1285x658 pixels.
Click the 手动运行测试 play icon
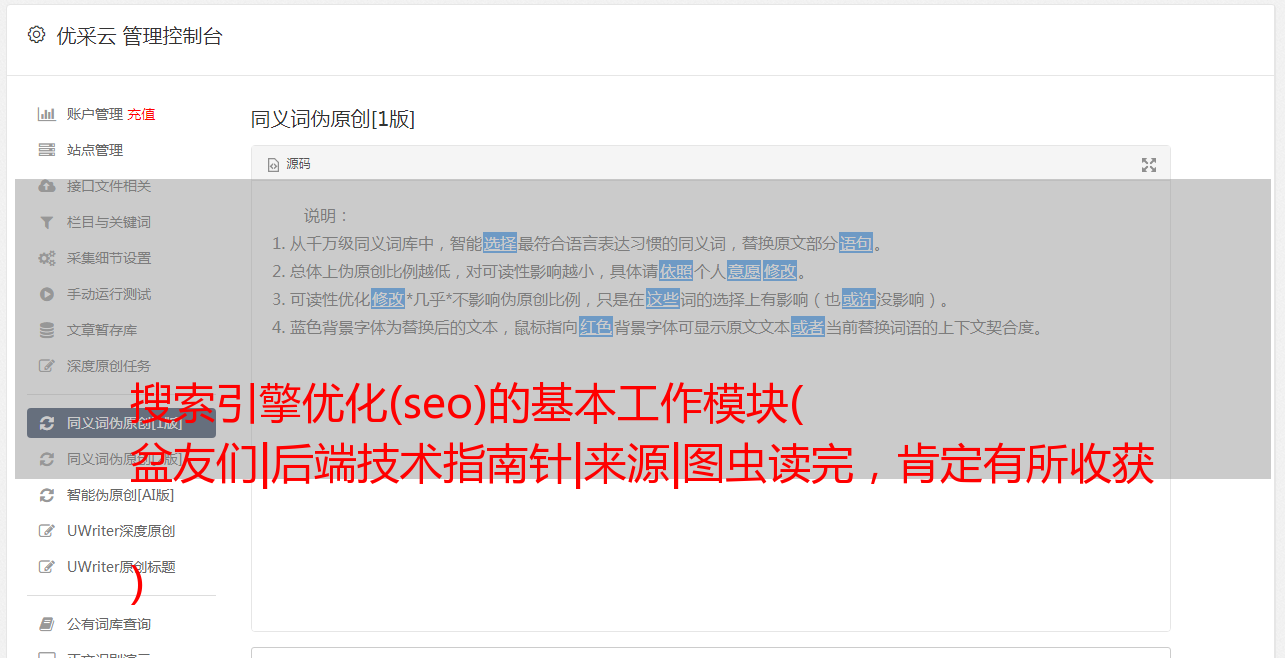pyautogui.click(x=46, y=294)
